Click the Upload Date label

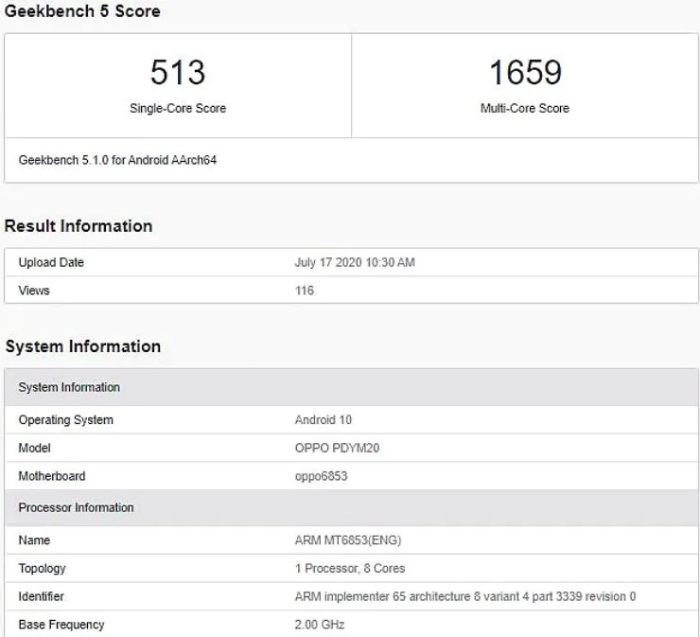tap(51, 262)
